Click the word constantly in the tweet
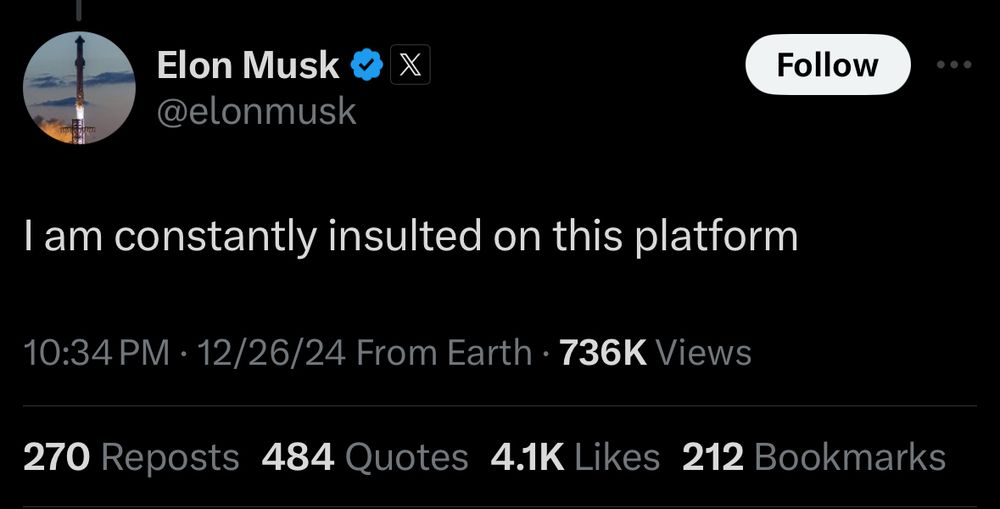 point(216,237)
